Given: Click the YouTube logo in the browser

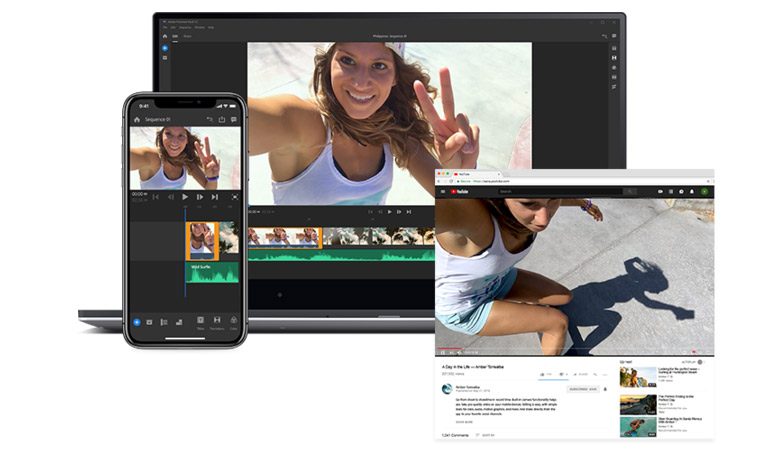Looking at the screenshot, I should [x=461, y=191].
